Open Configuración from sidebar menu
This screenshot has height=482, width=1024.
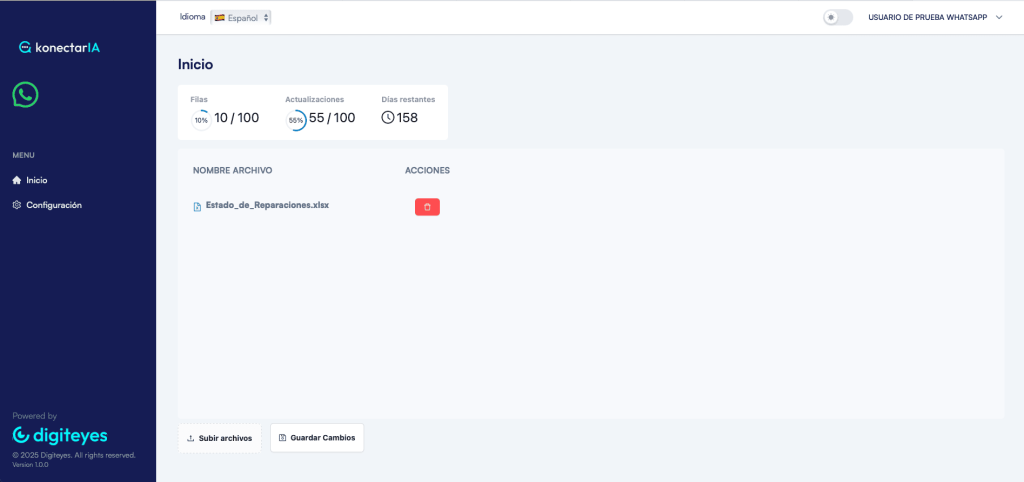(53, 205)
